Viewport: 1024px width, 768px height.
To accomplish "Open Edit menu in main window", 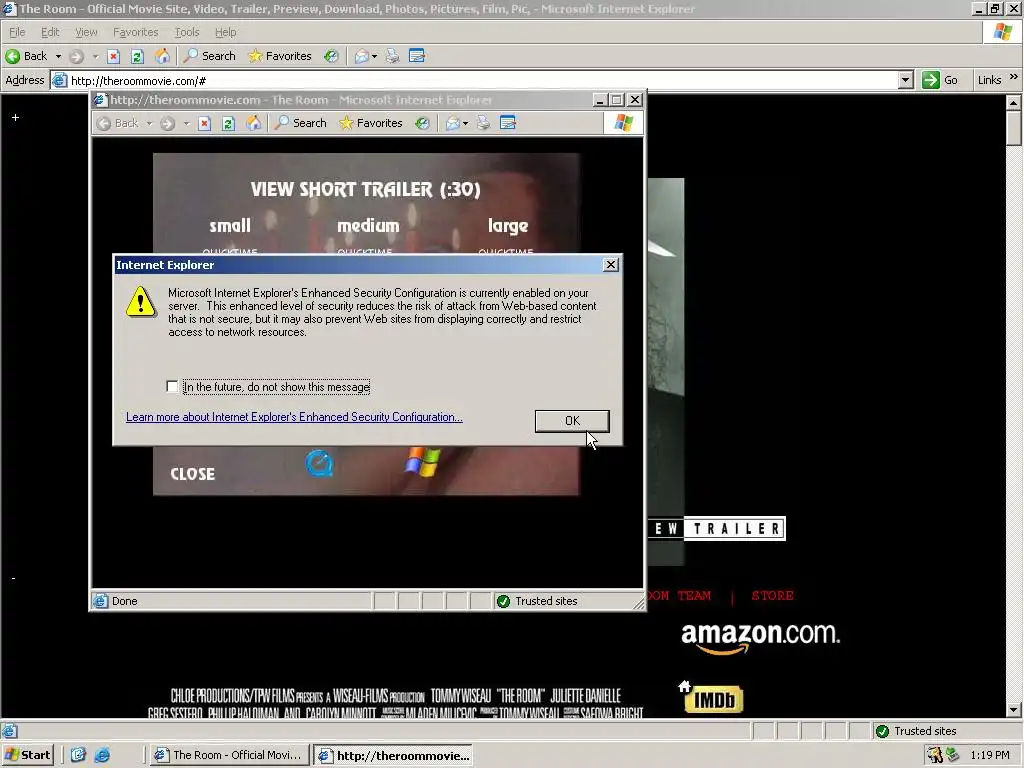I will point(50,32).
